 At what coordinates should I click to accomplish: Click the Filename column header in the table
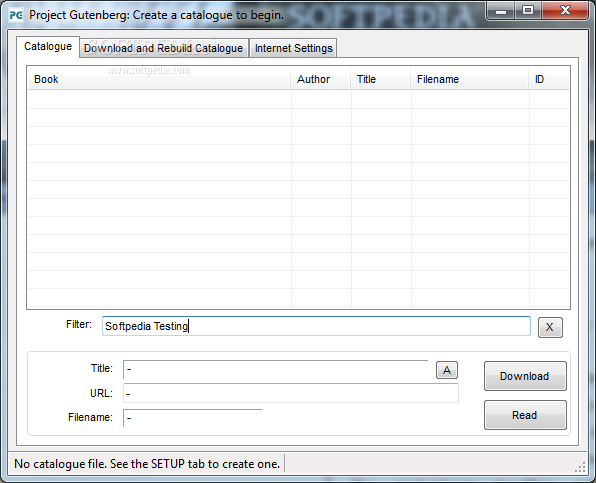pyautogui.click(x=470, y=79)
